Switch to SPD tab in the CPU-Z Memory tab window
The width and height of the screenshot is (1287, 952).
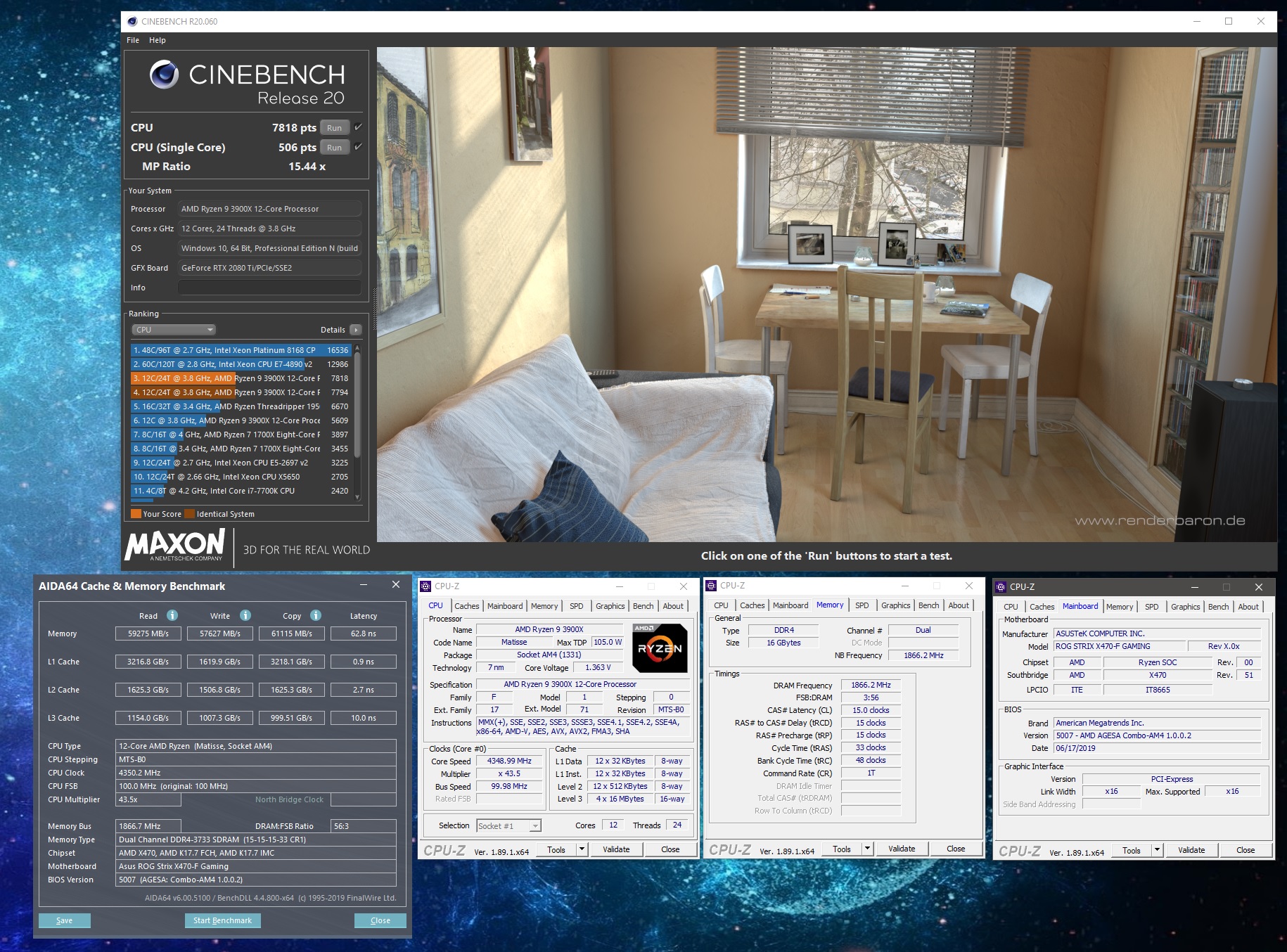point(862,605)
